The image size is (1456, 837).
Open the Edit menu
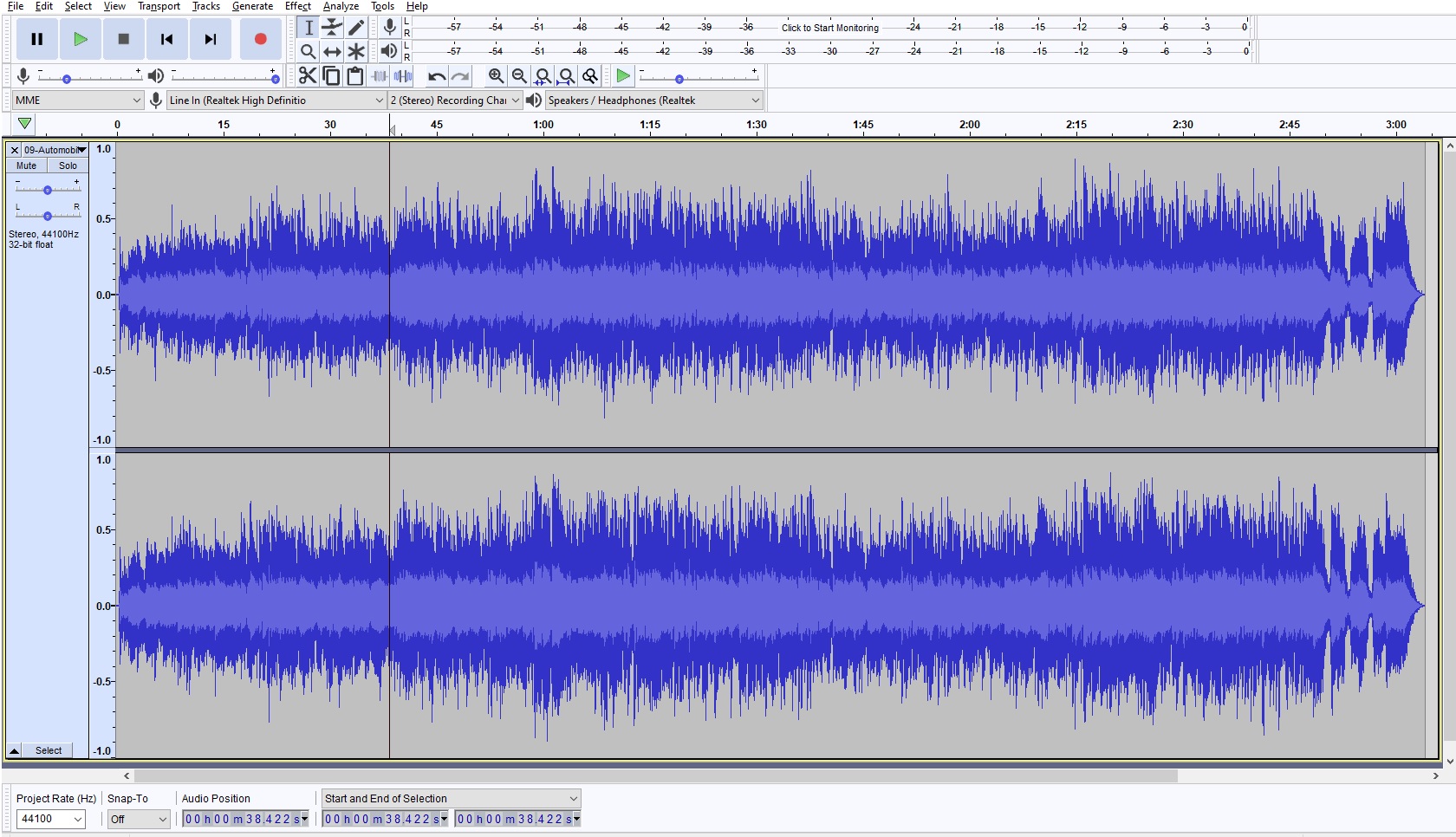pos(43,6)
